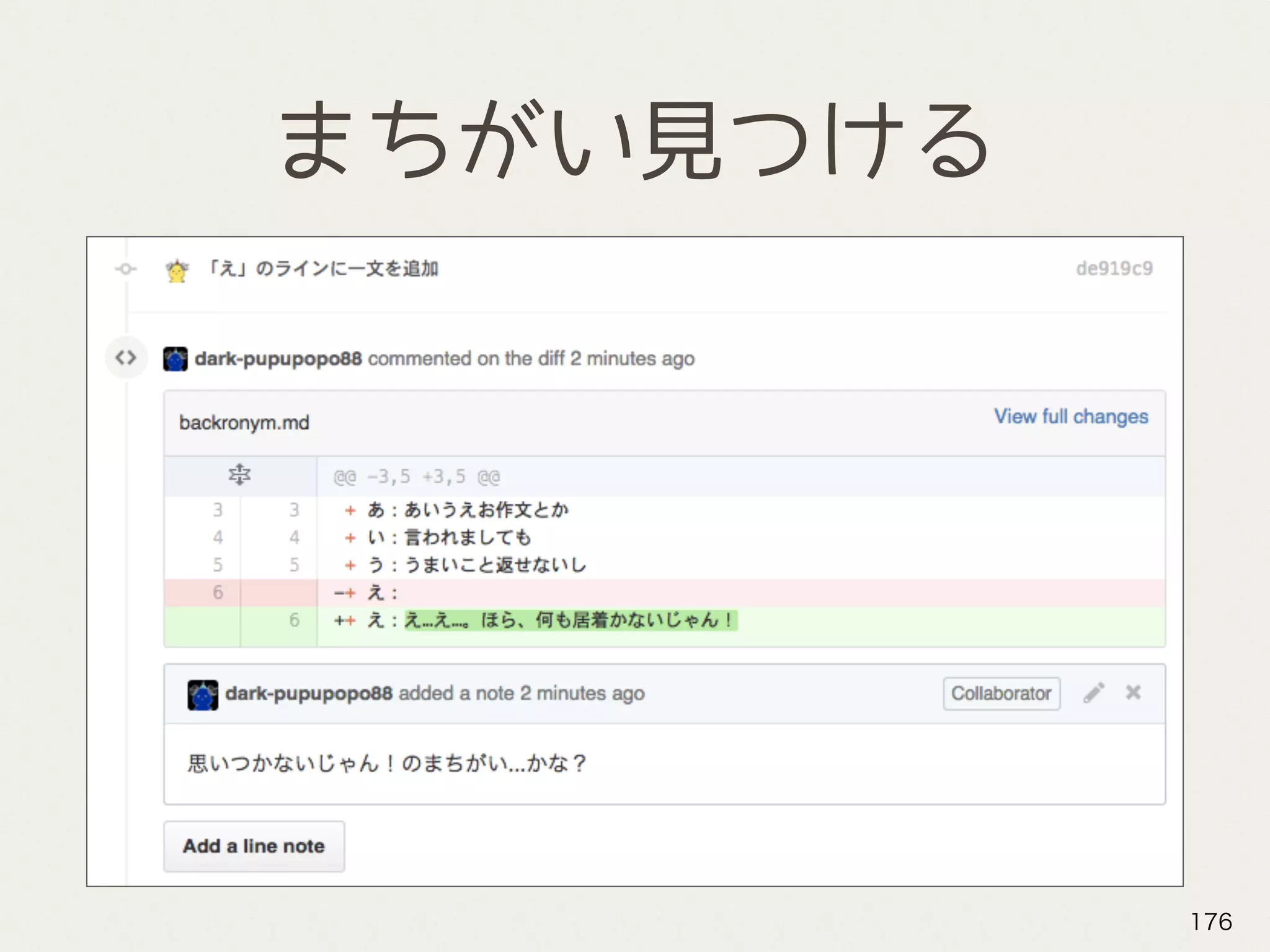
Task: Click the backronym.md file name
Action: (244, 423)
